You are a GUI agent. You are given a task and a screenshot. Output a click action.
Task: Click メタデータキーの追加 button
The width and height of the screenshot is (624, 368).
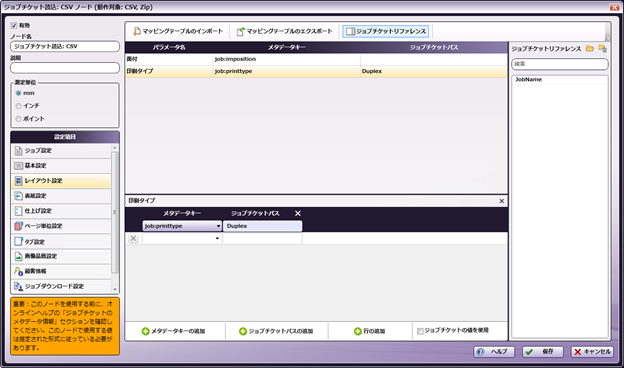point(174,331)
